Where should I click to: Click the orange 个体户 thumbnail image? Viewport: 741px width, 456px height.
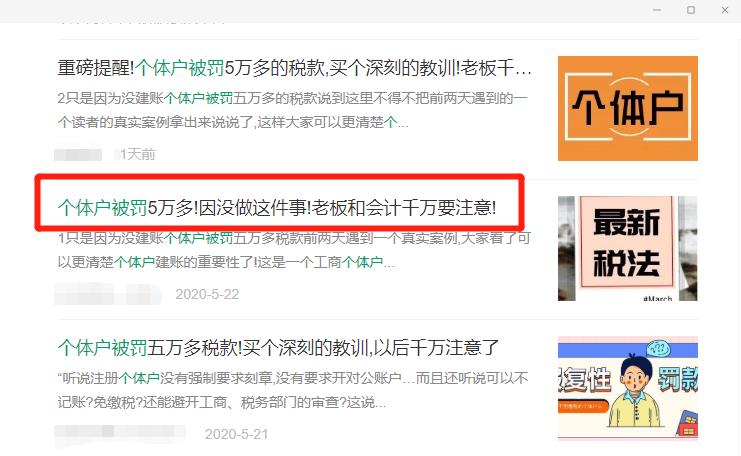tap(628, 108)
